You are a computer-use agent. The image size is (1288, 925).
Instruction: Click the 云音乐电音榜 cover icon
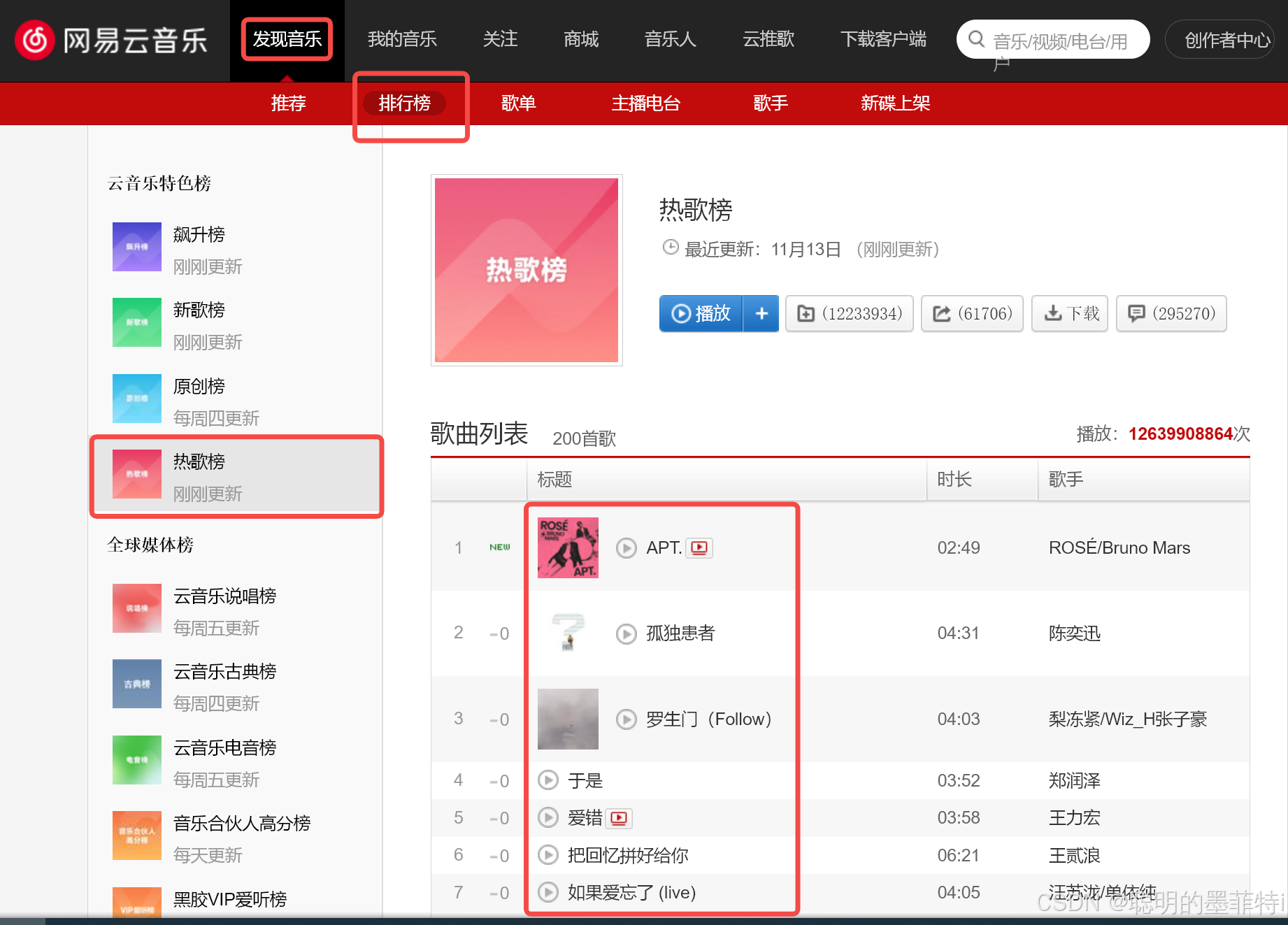[137, 760]
